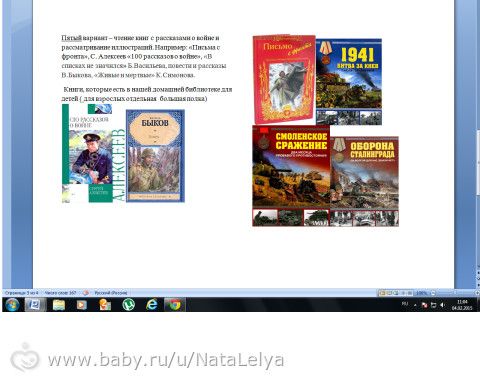Switch to the Word taskbar icon
The height and width of the screenshot is (384, 480).
tap(35, 305)
